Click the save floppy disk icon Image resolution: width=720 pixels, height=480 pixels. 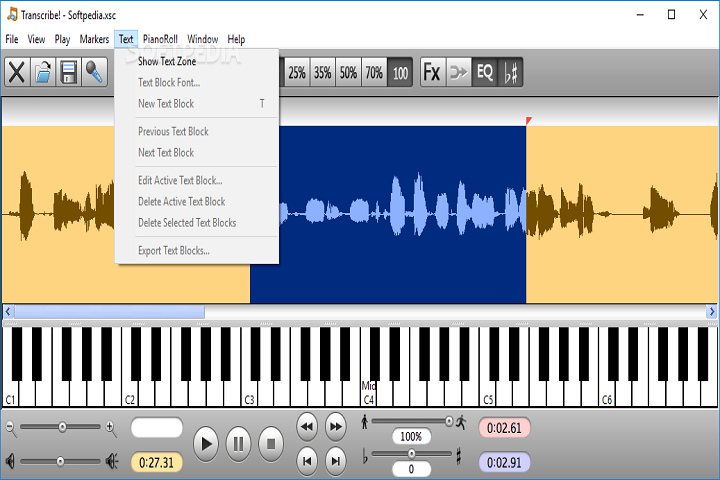point(69,73)
